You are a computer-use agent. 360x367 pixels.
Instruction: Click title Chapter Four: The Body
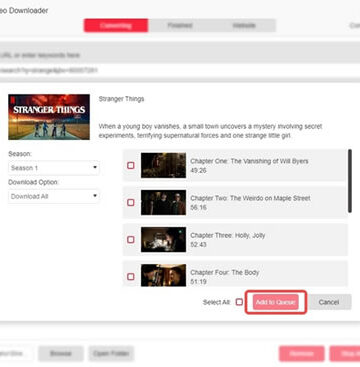coord(225,272)
